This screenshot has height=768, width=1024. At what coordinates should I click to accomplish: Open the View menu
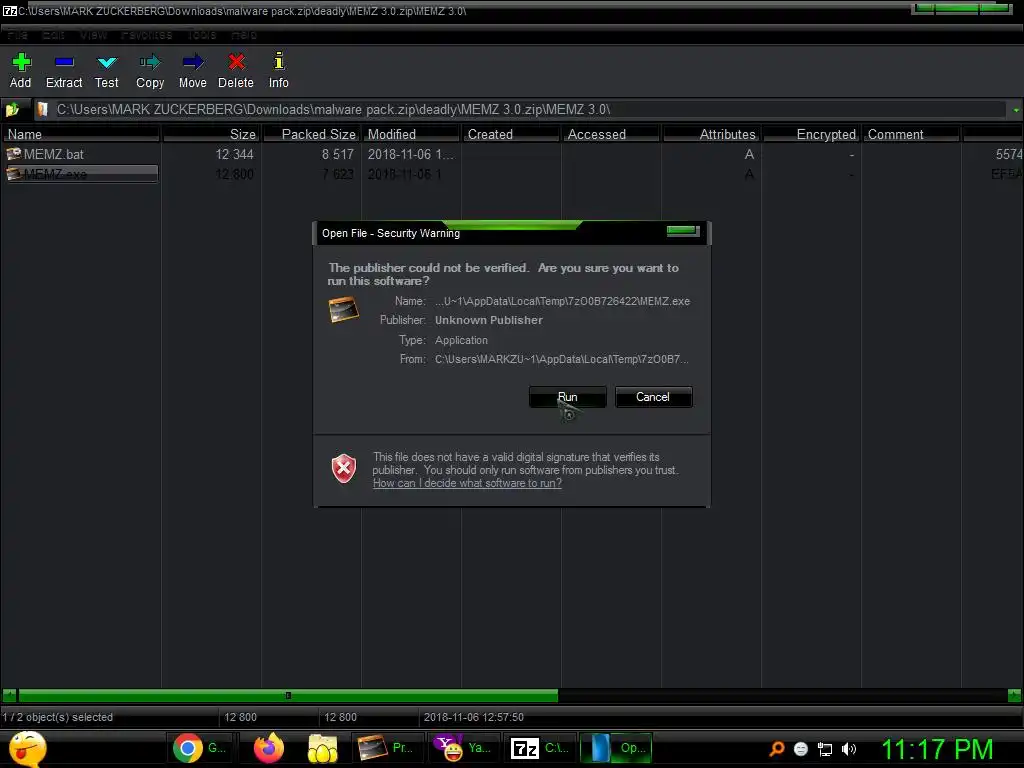(x=93, y=35)
